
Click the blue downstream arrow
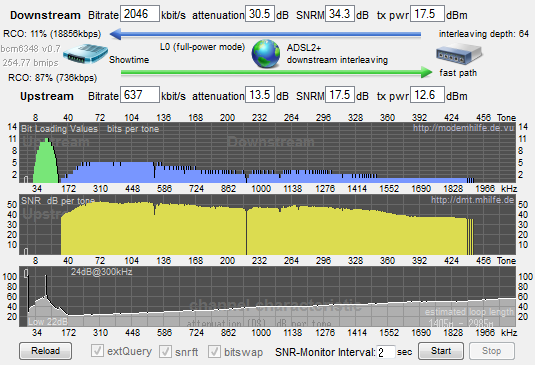coord(265,34)
